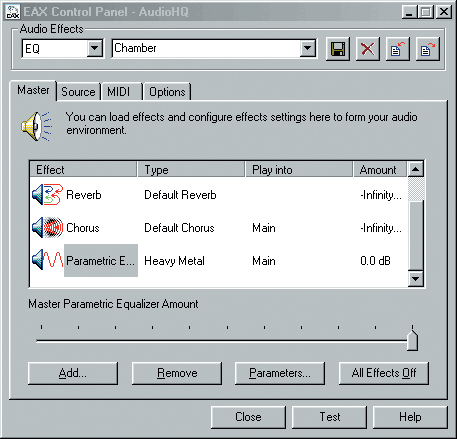Click the Effect column header
Screen dimensions: 457x439
pyautogui.click(x=83, y=170)
